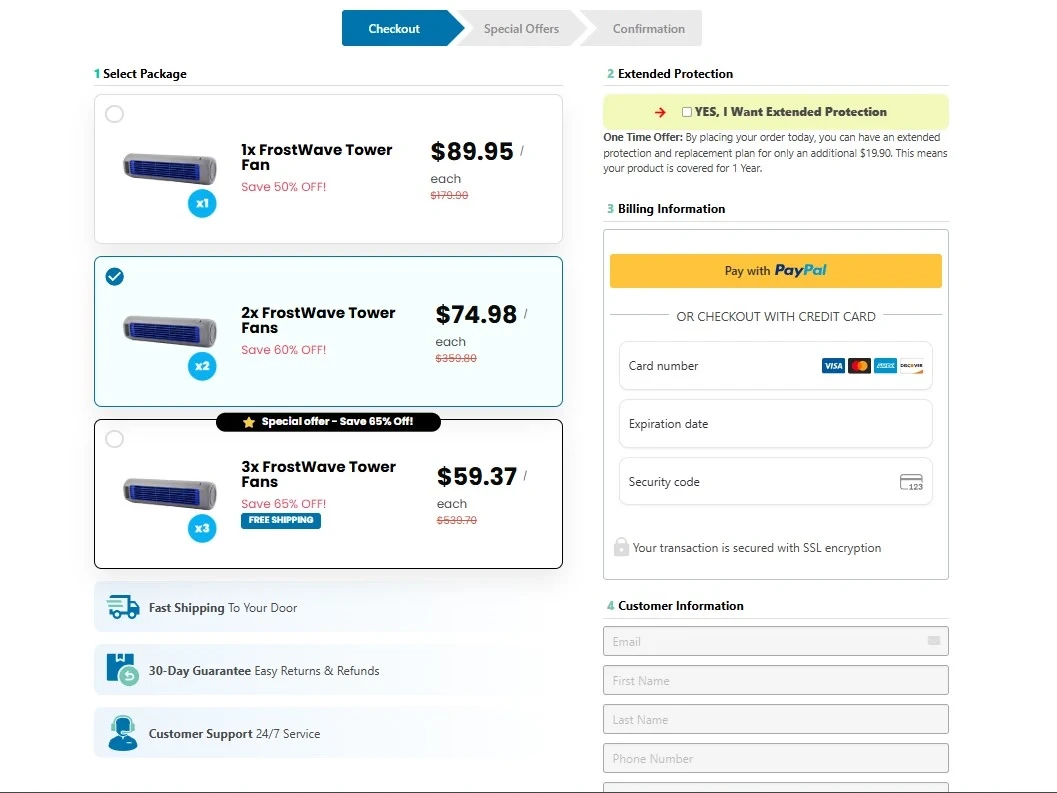Click the Fast Shipping truck icon
Viewport: 1057px width, 793px height.
[x=123, y=607]
